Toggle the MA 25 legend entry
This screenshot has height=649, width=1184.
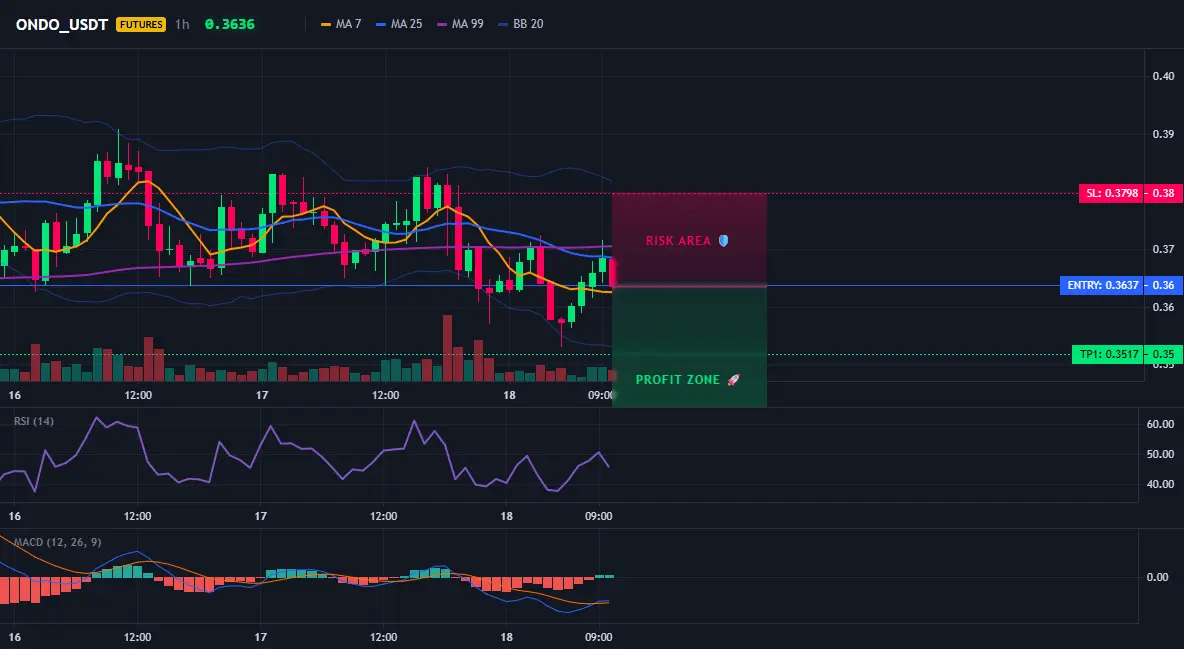(x=399, y=24)
